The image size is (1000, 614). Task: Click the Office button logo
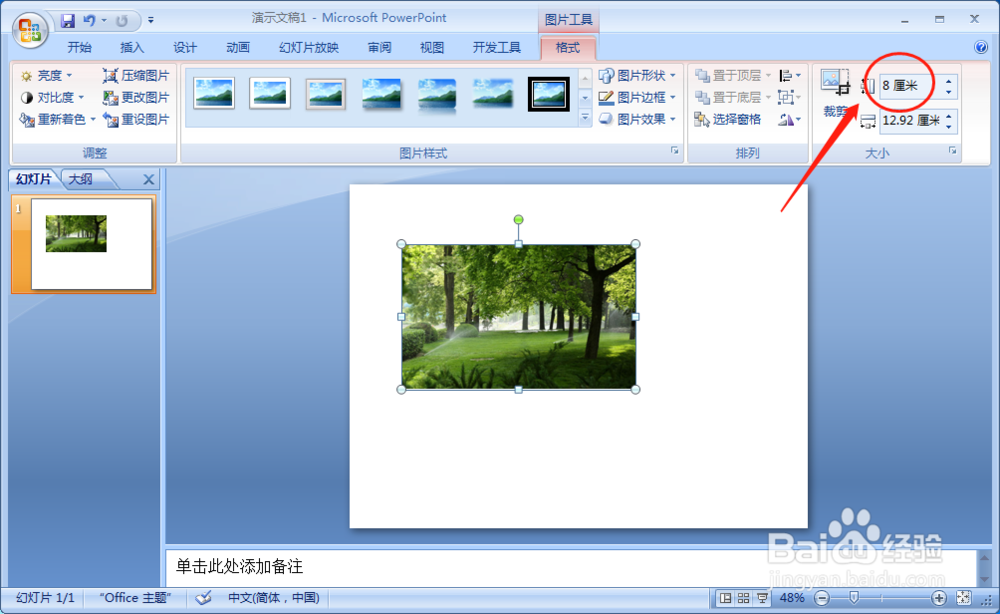point(29,30)
